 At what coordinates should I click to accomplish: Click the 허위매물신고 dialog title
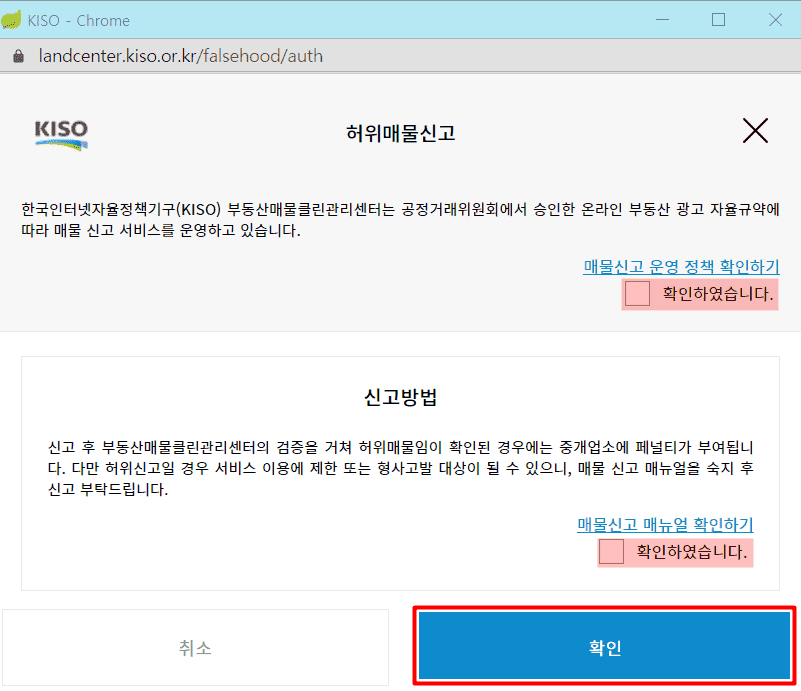[x=400, y=133]
